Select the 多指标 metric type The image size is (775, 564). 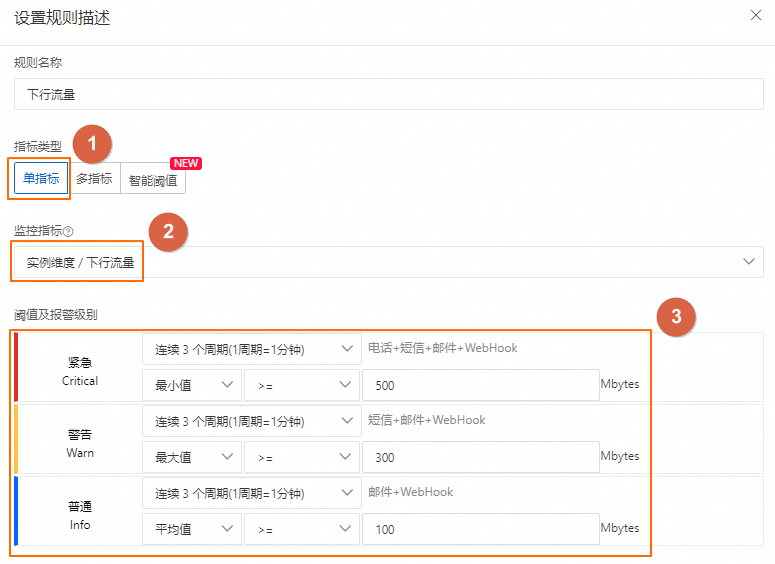point(94,178)
